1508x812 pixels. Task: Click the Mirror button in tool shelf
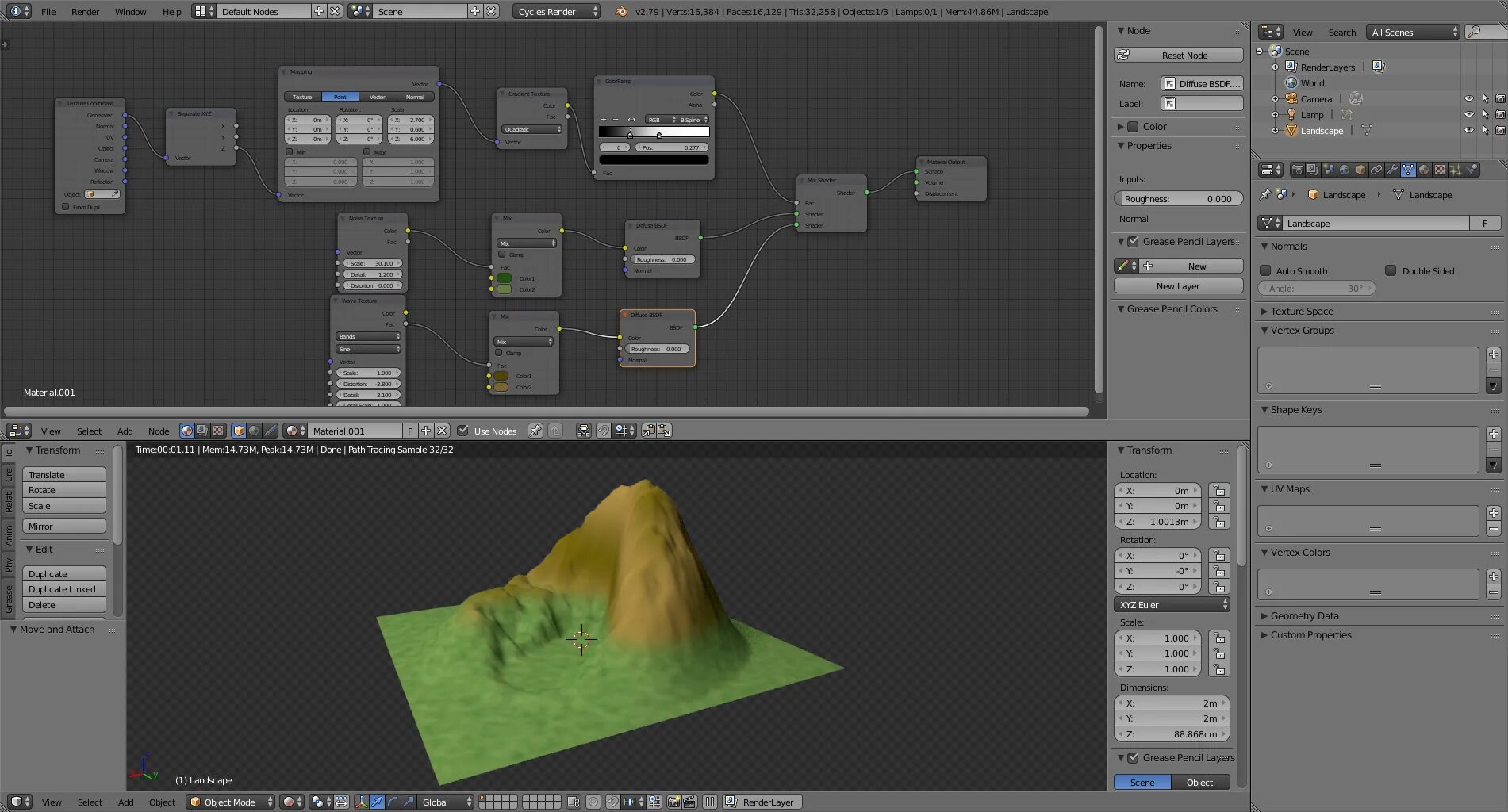[64, 527]
